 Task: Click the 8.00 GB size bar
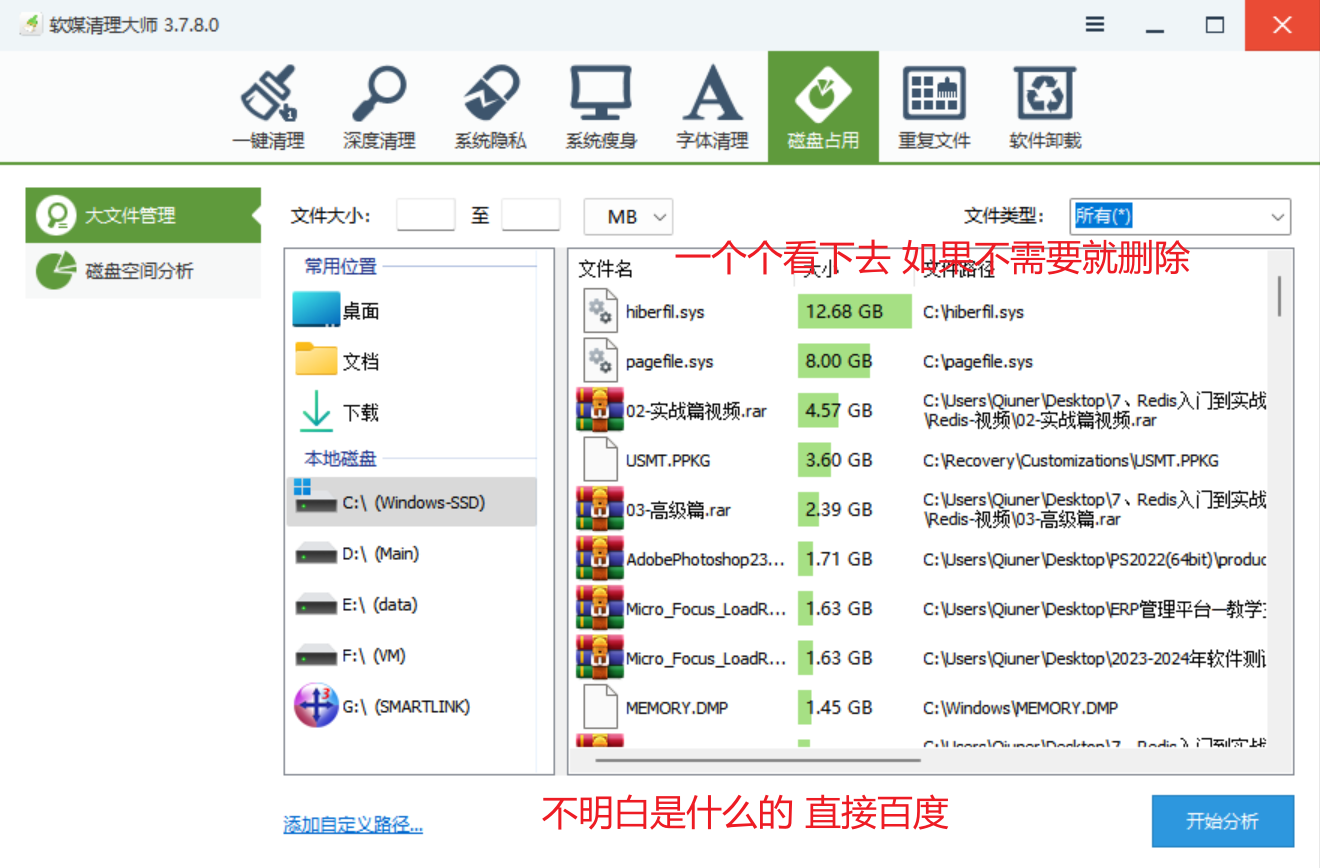[x=835, y=361]
